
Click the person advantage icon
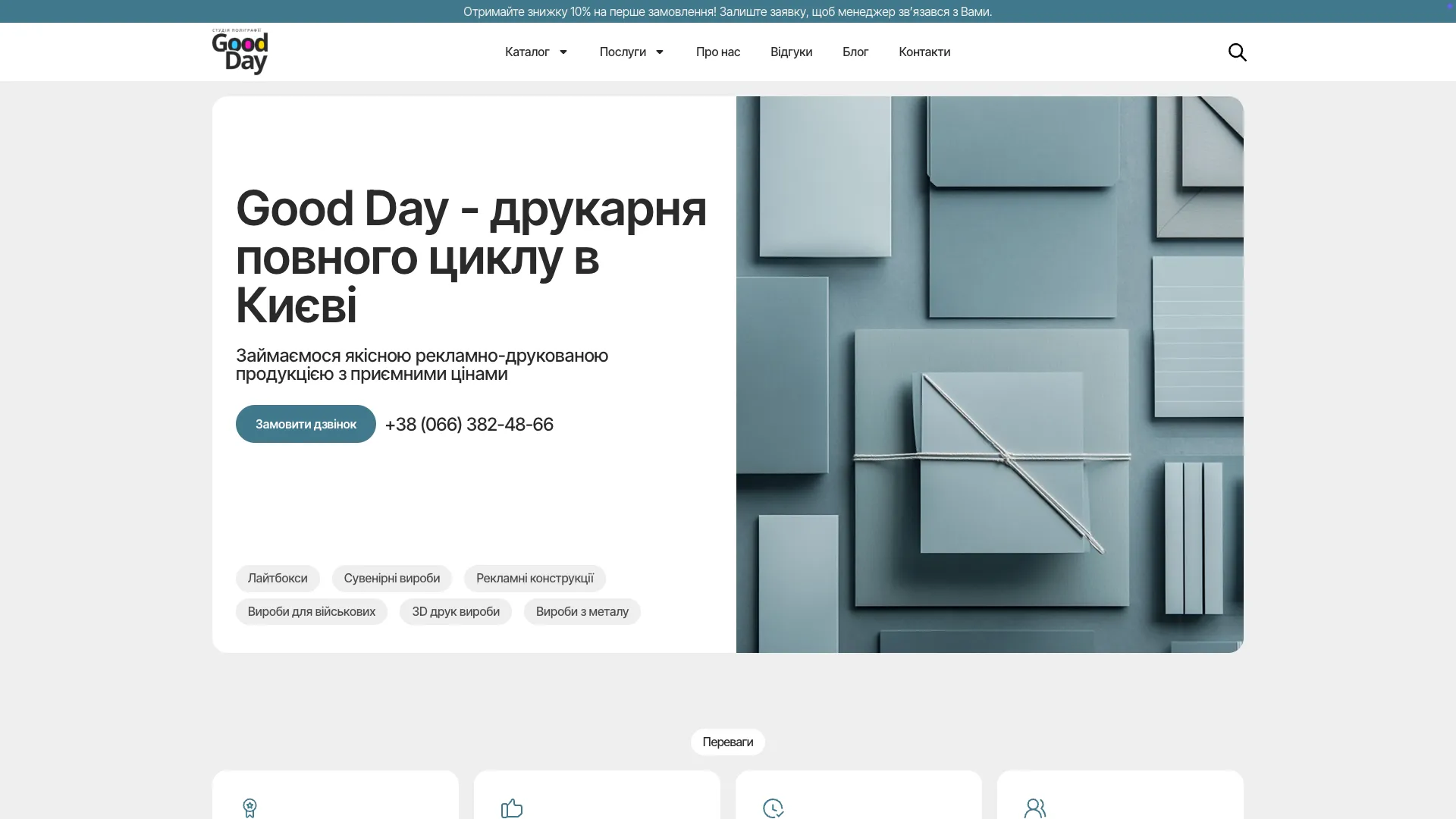[1035, 808]
